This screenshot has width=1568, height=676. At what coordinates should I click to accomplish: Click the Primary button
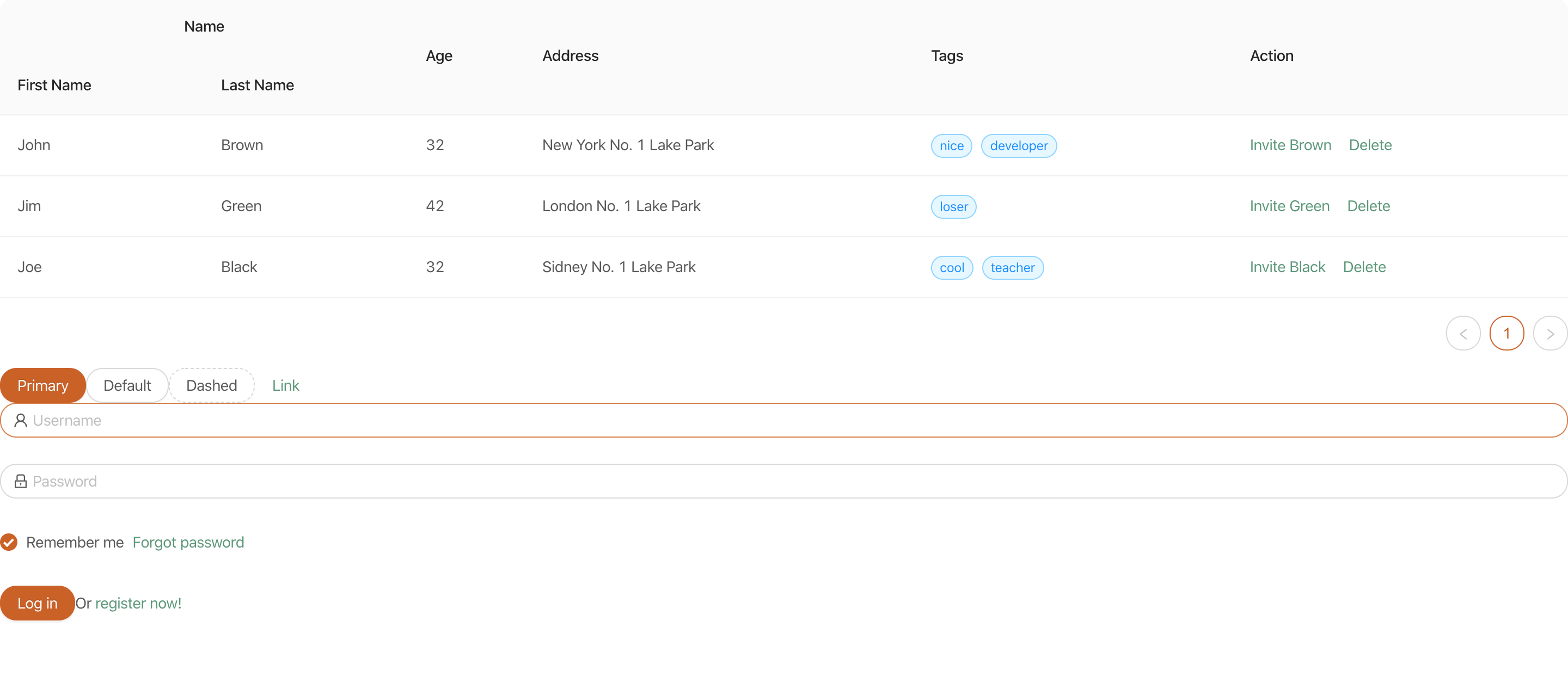pyautogui.click(x=42, y=385)
